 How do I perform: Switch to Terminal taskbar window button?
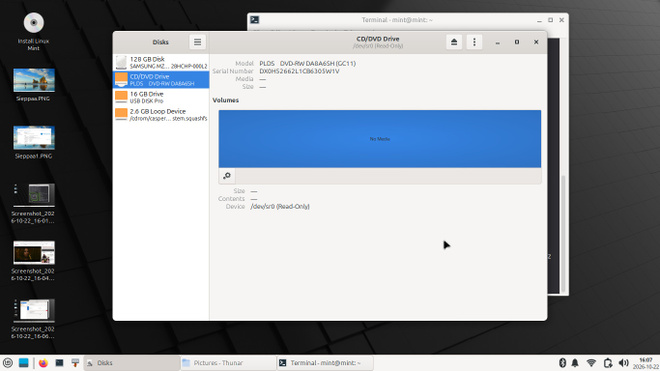(x=325, y=363)
